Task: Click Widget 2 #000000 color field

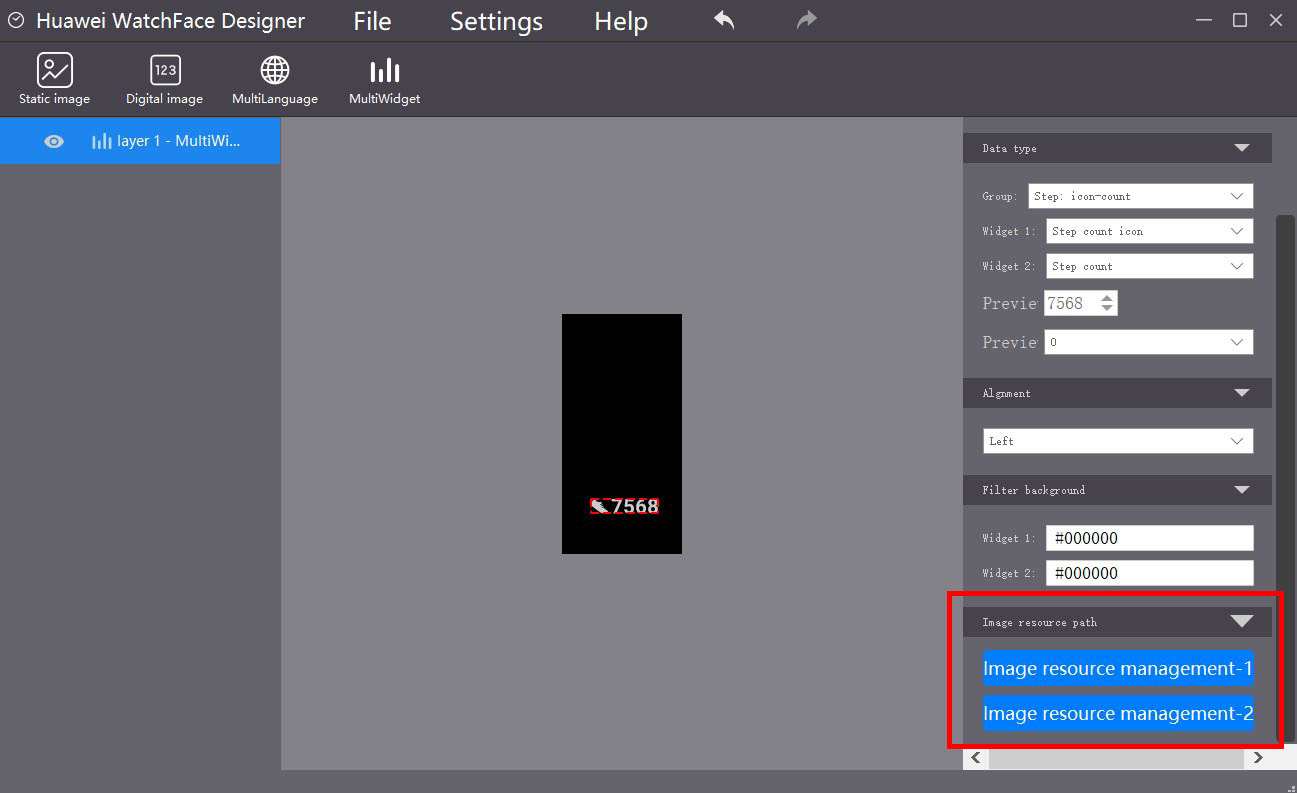Action: click(1150, 573)
